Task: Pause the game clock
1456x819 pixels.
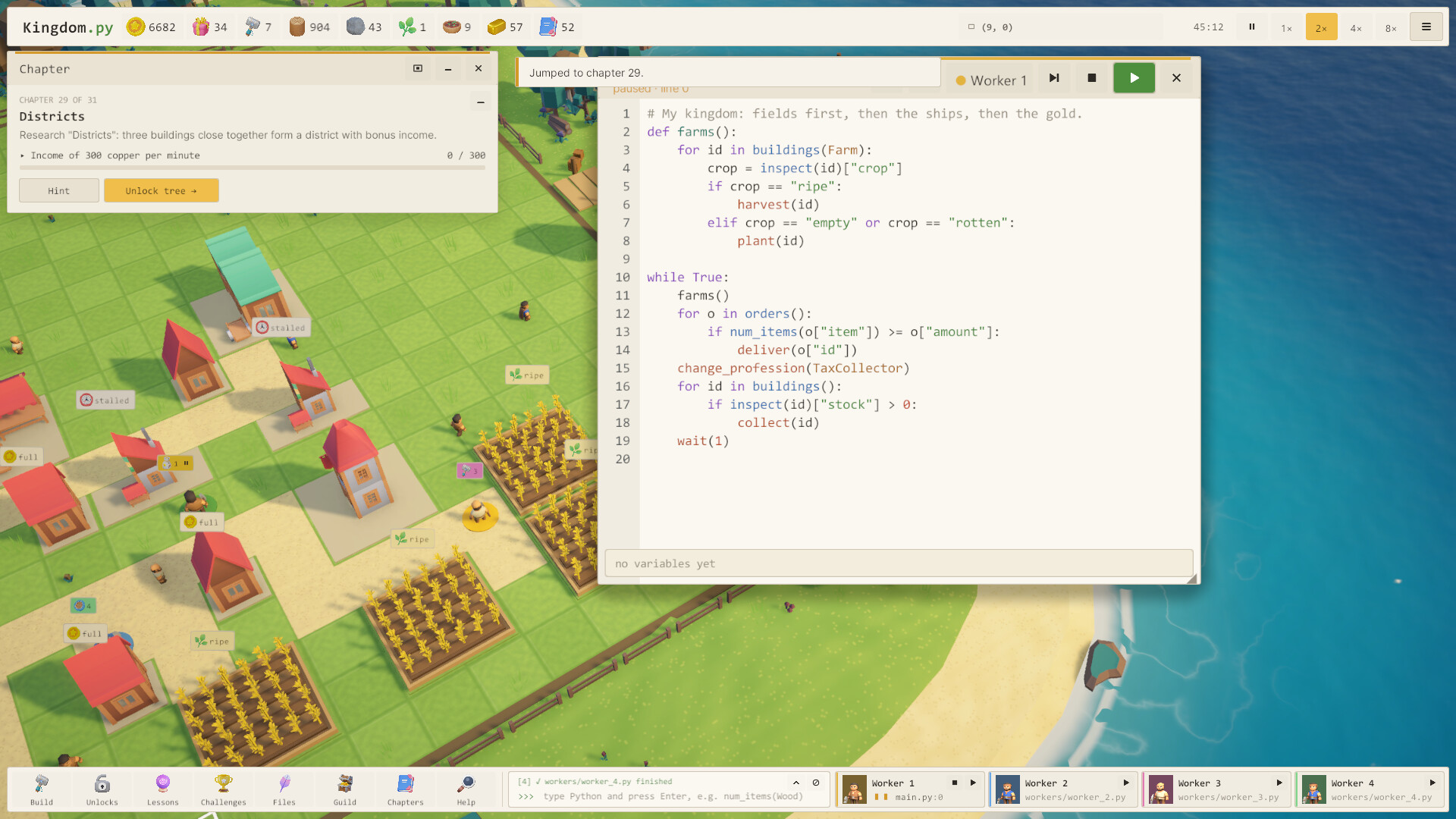Action: pos(1252,27)
